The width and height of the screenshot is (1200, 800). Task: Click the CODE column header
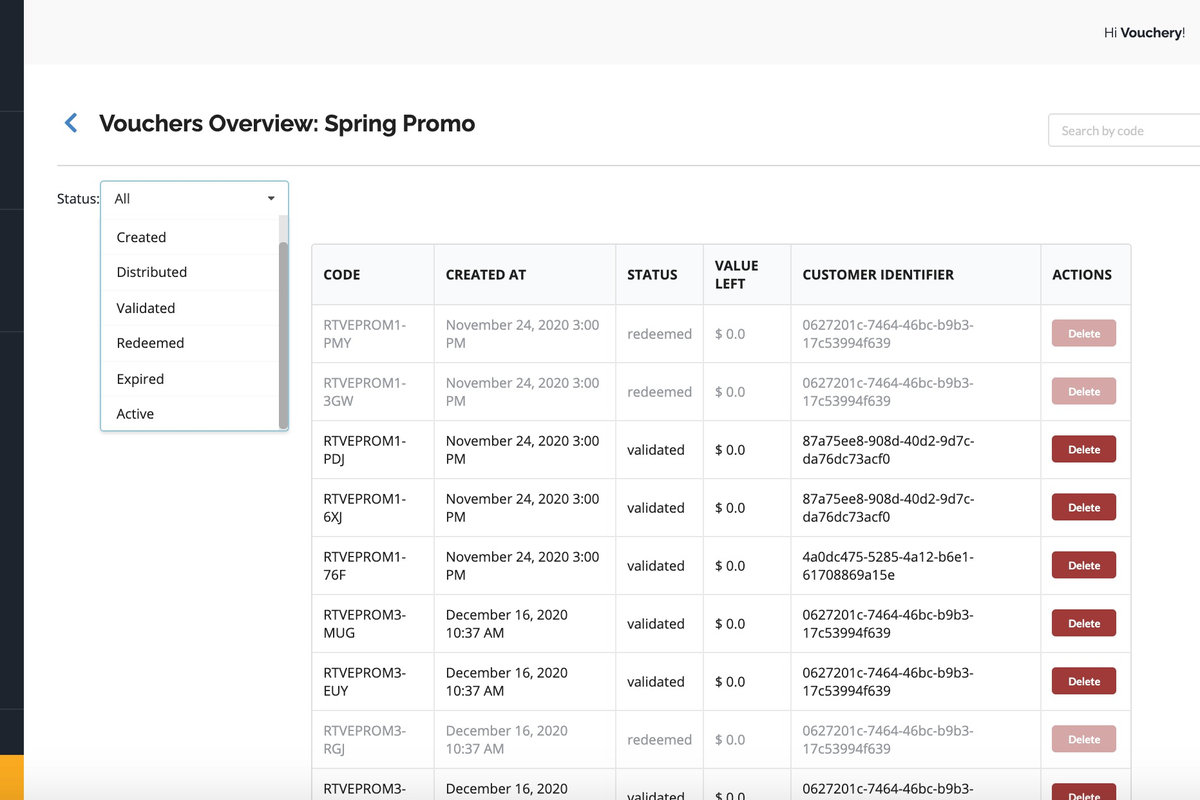point(373,274)
